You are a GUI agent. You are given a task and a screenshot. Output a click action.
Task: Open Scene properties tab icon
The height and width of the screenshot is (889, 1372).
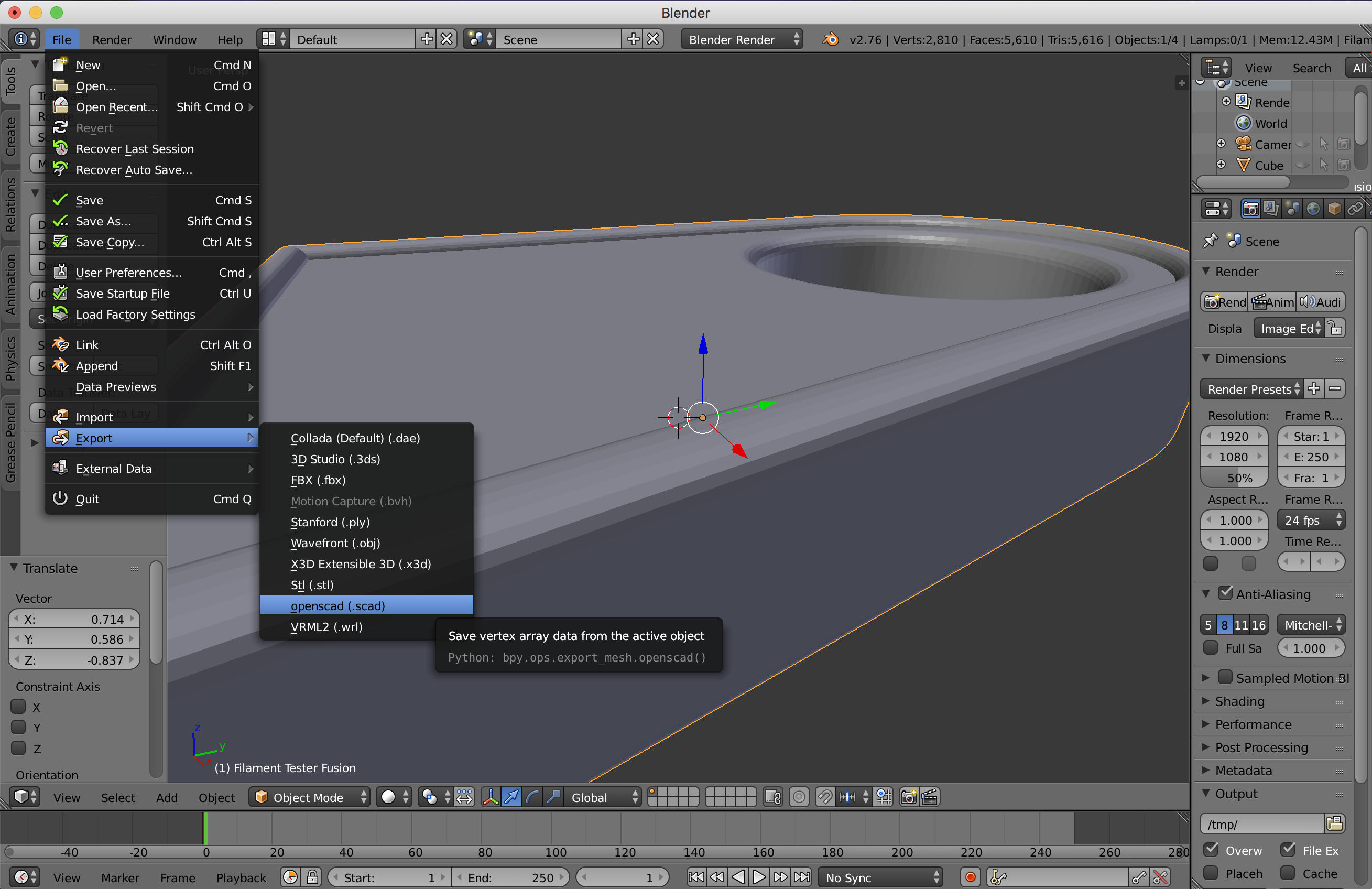pyautogui.click(x=1292, y=209)
